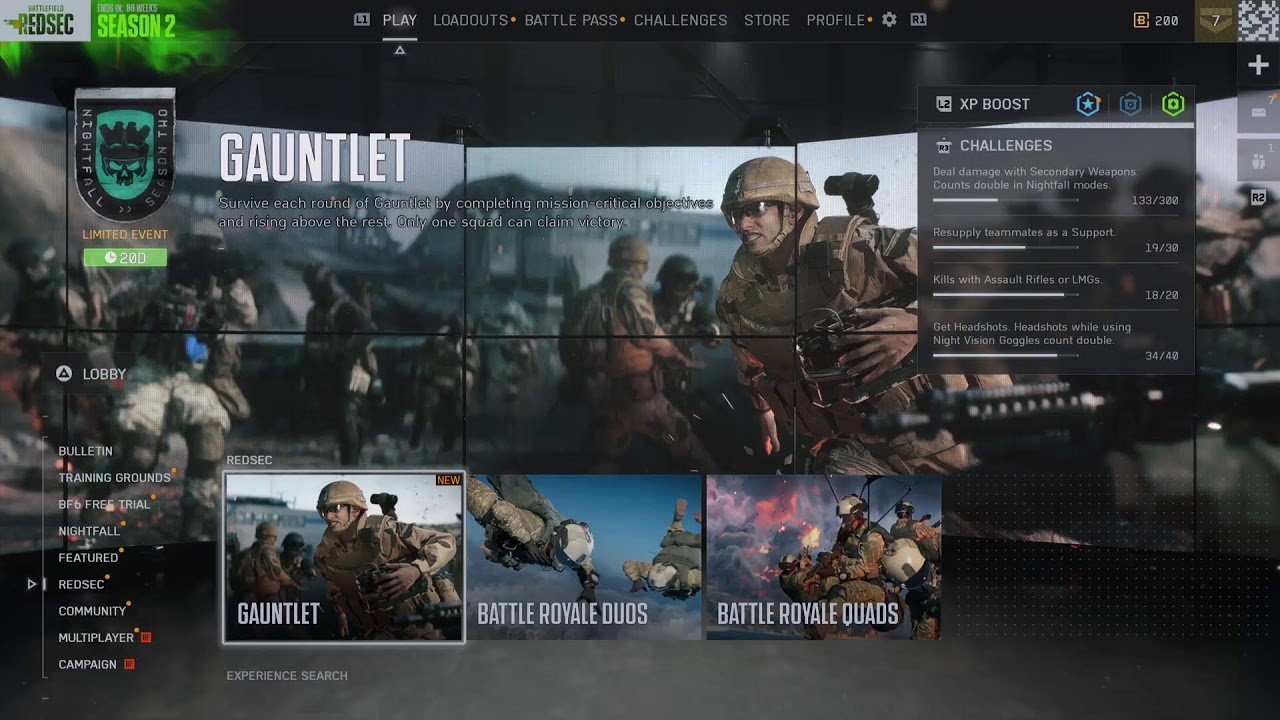Image resolution: width=1280 pixels, height=720 pixels.
Task: Open the pixelated player avatar in corner
Action: pos(1258,20)
